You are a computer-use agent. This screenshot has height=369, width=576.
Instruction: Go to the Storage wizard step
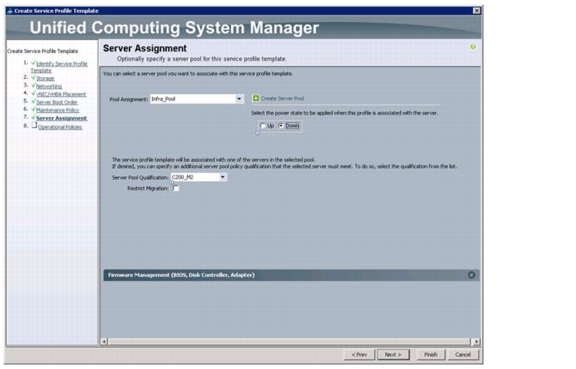(45, 78)
